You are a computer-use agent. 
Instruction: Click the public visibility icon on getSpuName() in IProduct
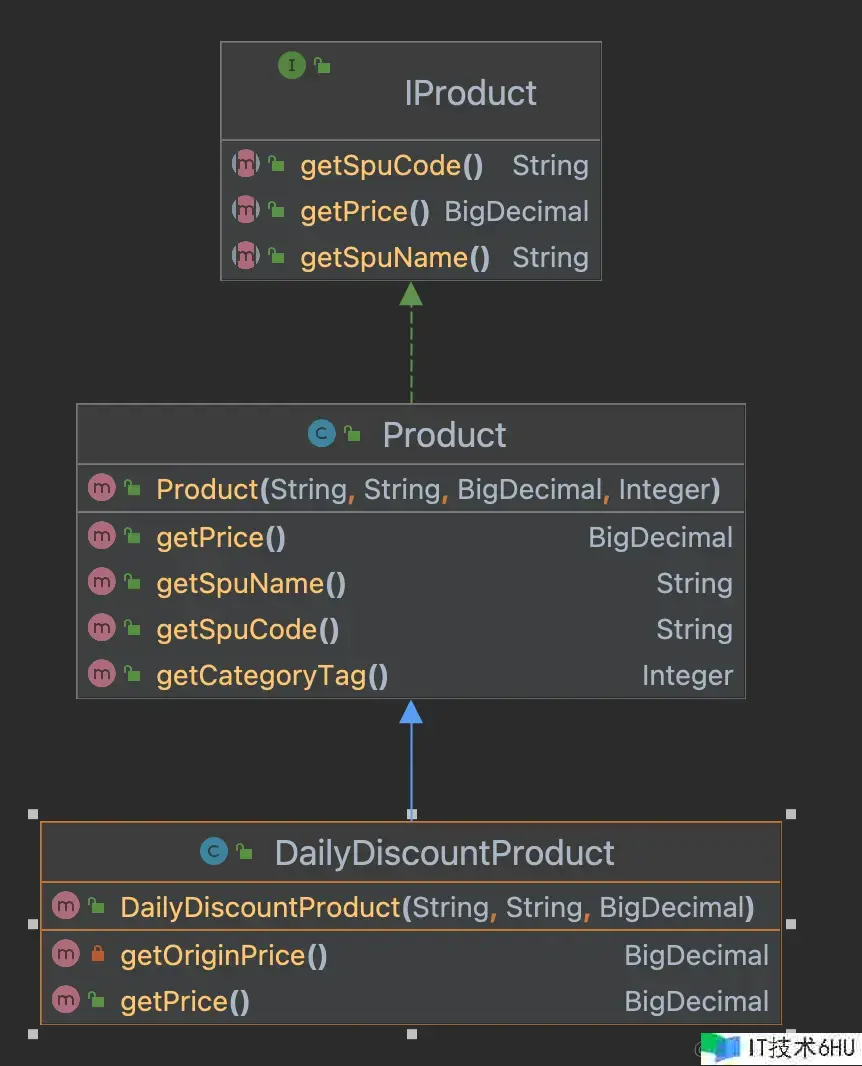click(x=276, y=258)
